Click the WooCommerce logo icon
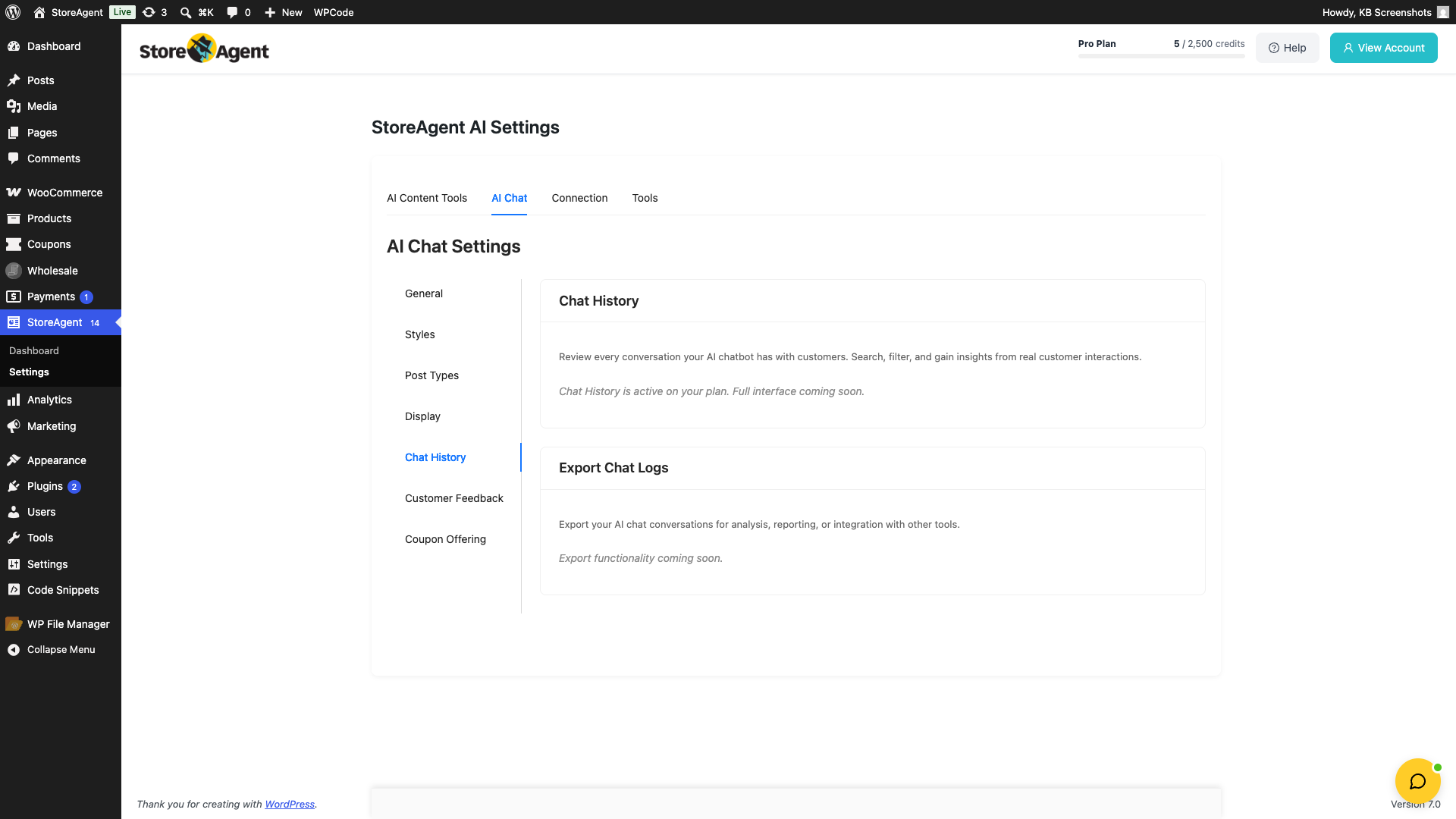The image size is (1456, 819). tap(14, 193)
